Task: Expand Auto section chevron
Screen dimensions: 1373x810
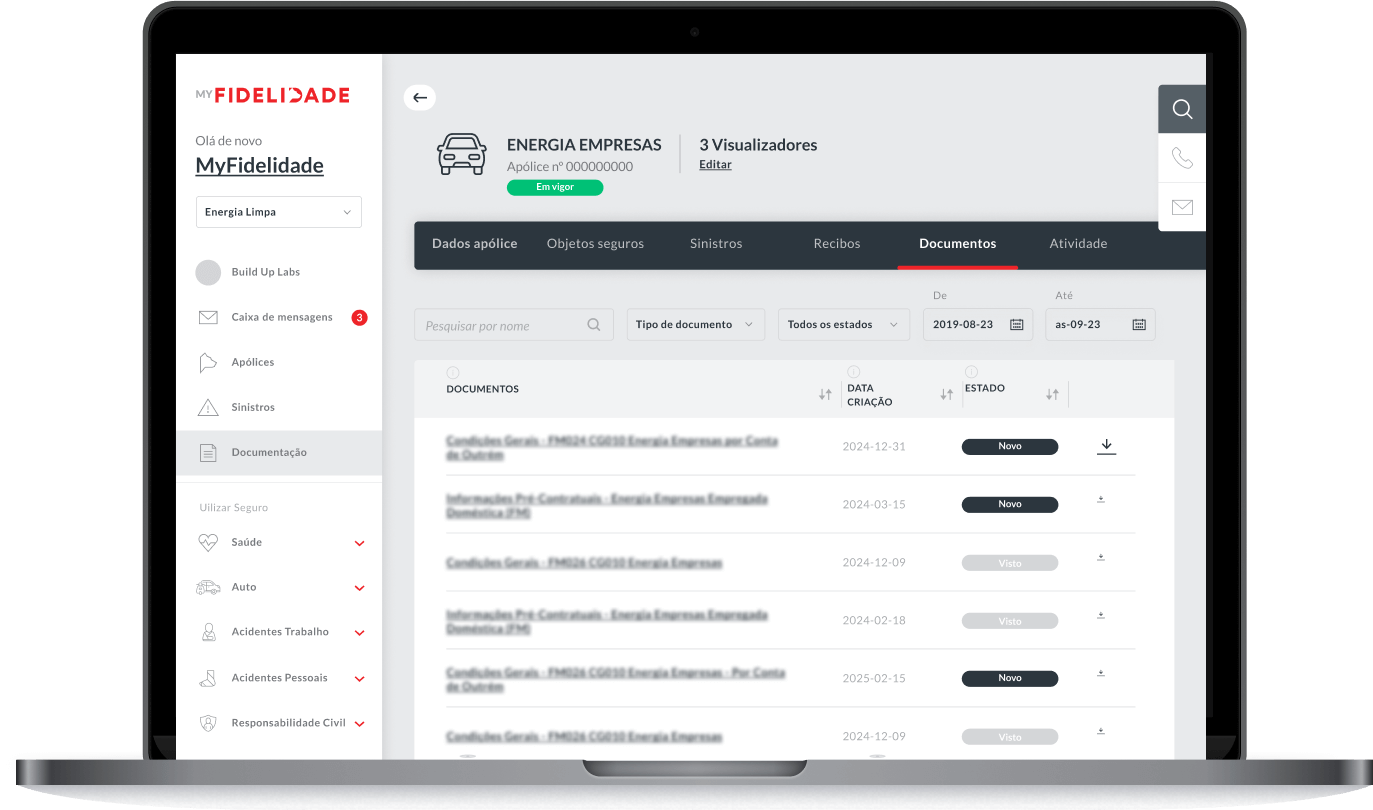Action: (360, 588)
